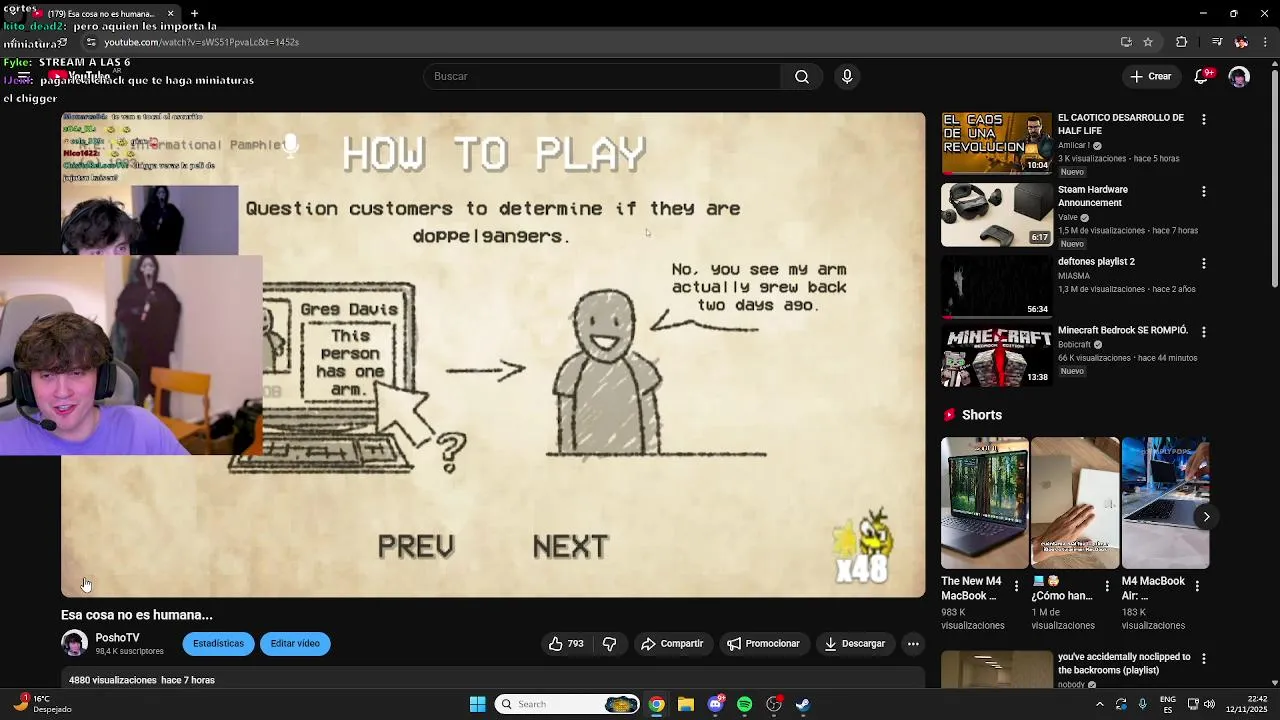Open options menu for deftones playlist 2
1280x720 pixels.
1204,263
